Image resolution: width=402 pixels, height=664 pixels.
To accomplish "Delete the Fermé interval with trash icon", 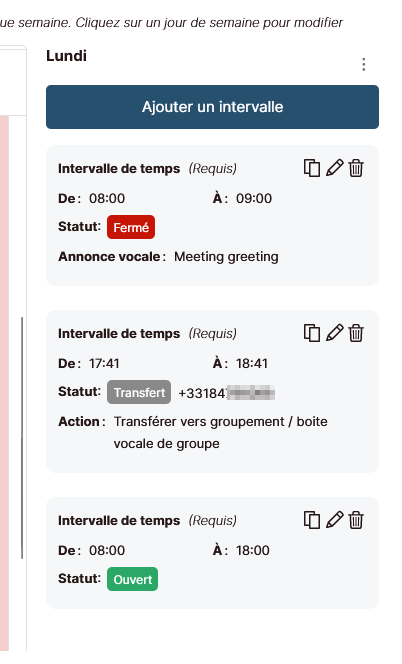I will pos(356,168).
